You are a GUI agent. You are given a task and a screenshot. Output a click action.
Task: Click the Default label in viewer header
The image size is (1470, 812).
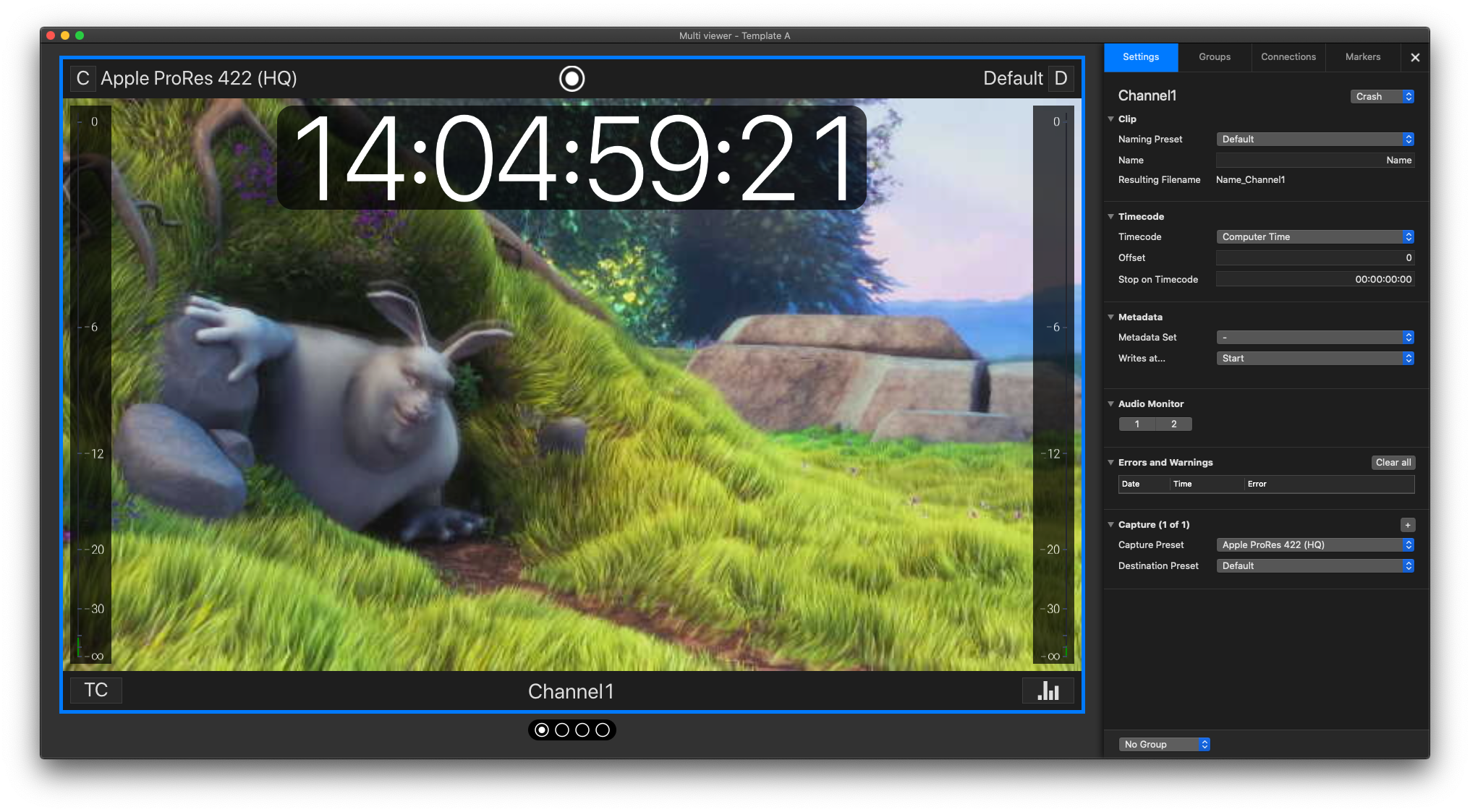click(1013, 78)
